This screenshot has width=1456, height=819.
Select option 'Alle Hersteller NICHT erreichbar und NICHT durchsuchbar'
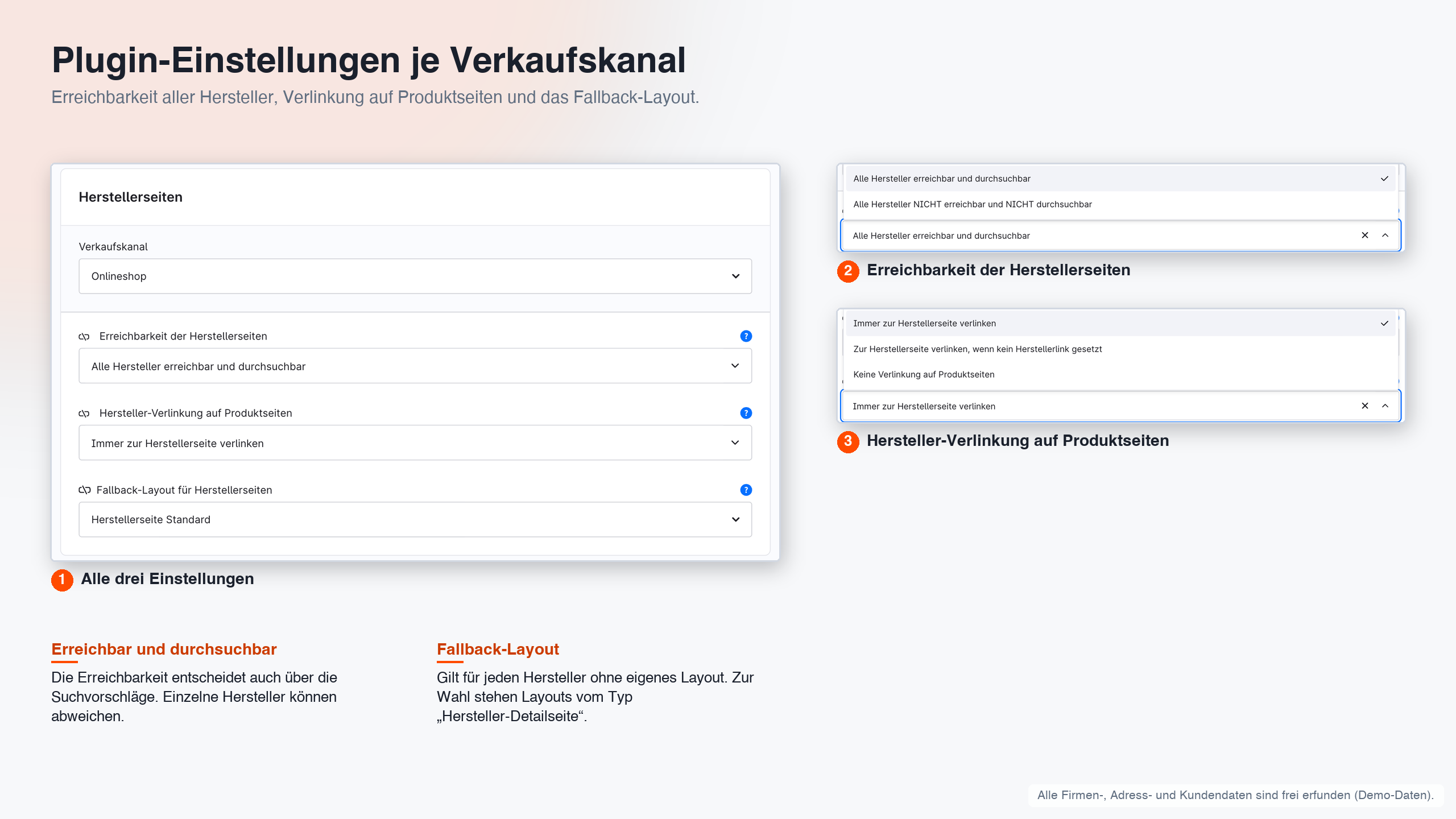[x=1119, y=204]
